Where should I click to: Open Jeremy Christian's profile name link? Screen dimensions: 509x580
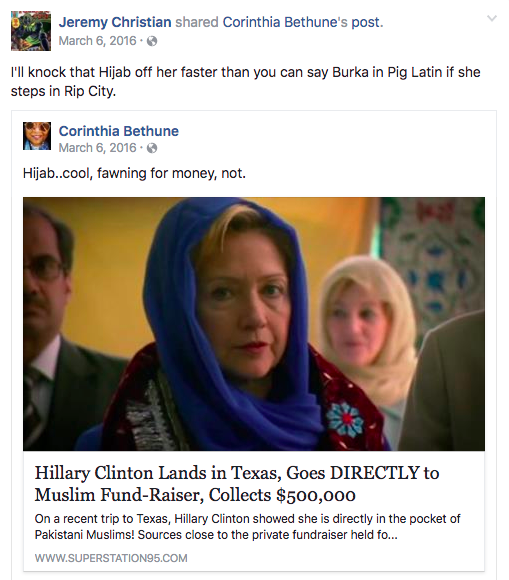click(115, 22)
